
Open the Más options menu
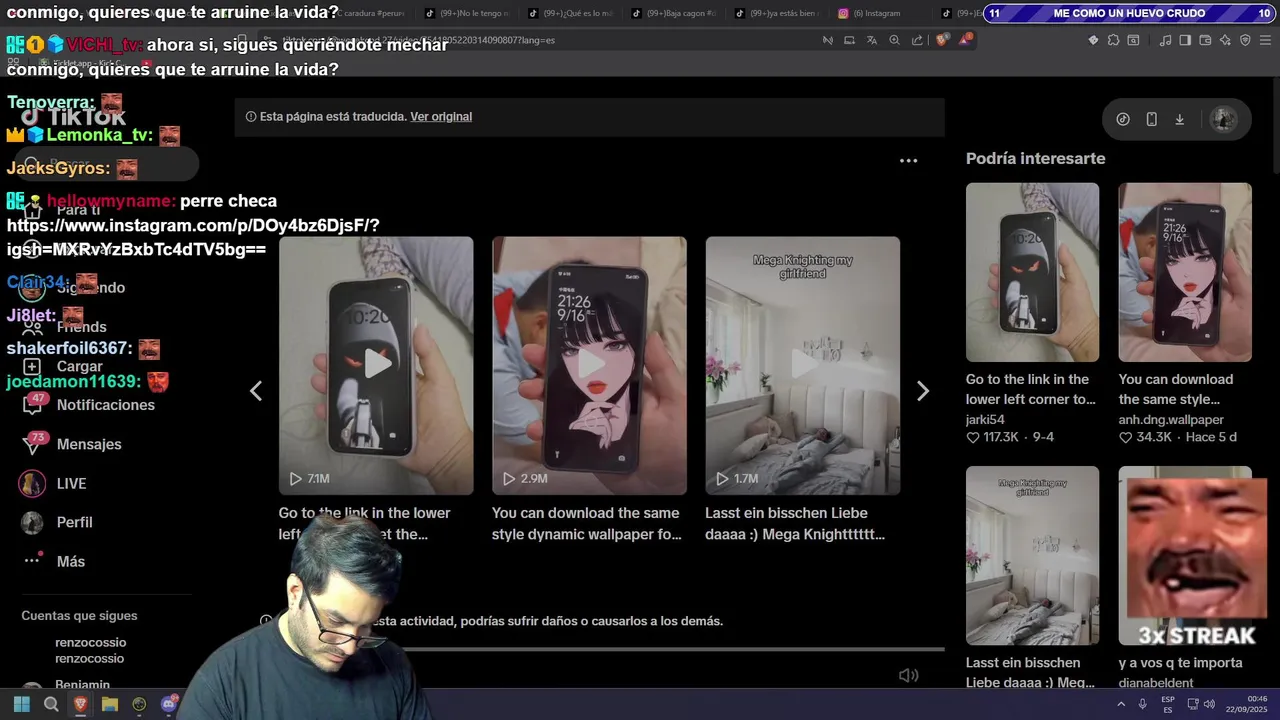coord(55,561)
